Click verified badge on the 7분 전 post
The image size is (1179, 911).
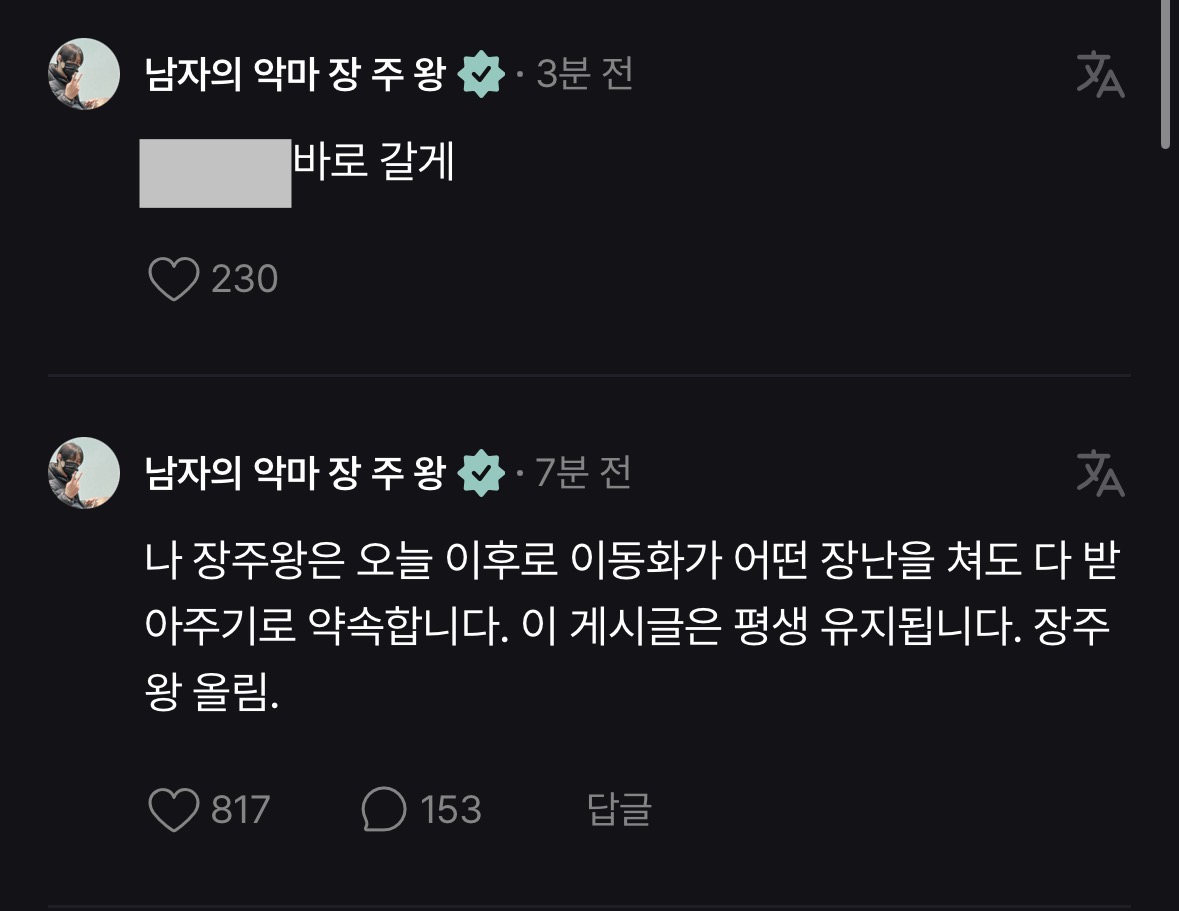[x=481, y=474]
